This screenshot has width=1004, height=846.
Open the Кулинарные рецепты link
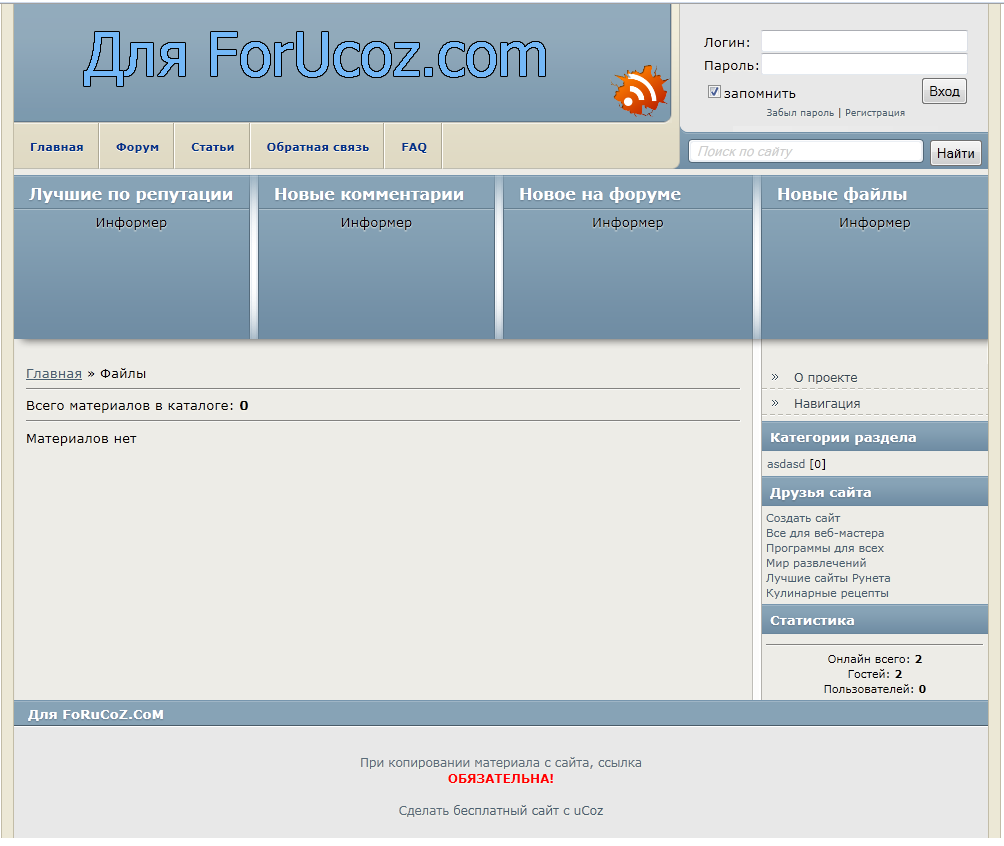[x=827, y=593]
